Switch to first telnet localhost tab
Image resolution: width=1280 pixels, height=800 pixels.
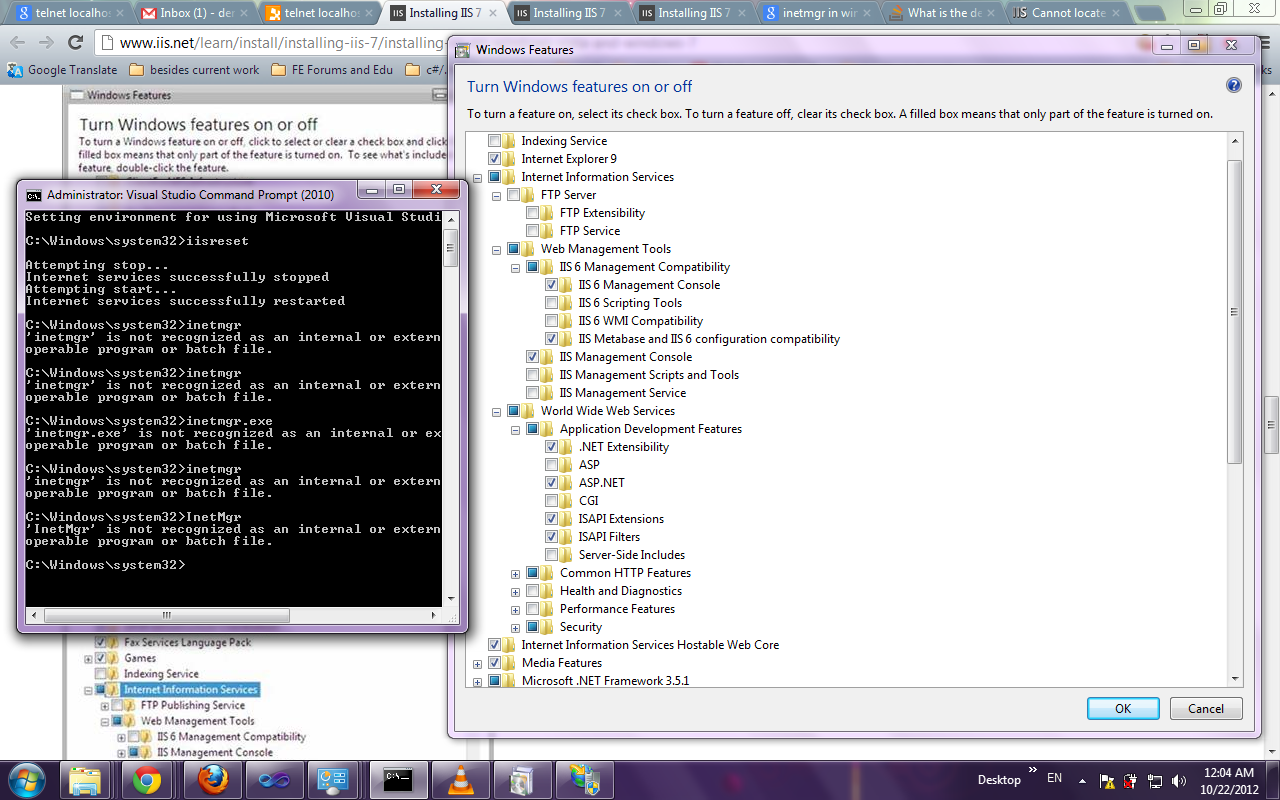70,13
